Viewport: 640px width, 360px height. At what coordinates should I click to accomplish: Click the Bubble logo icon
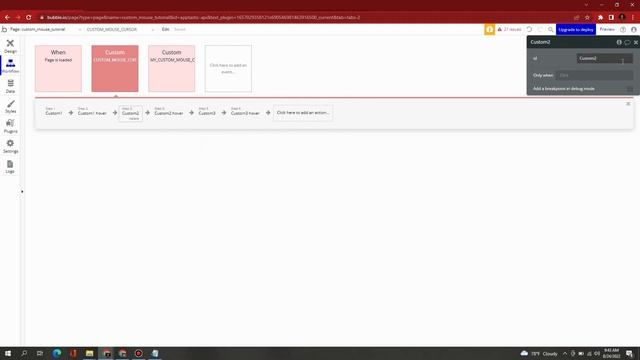(4, 29)
